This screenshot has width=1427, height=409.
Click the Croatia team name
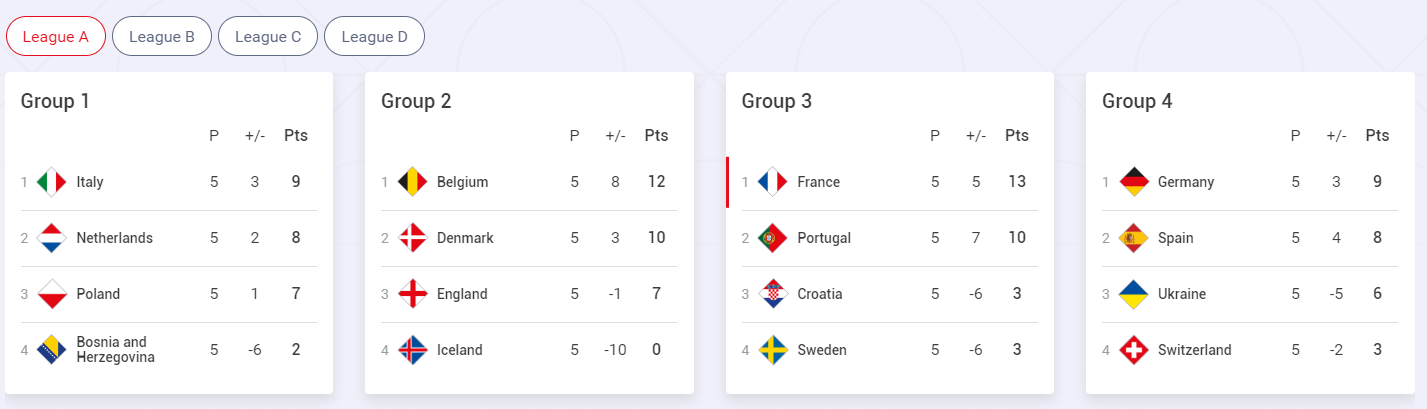(819, 294)
